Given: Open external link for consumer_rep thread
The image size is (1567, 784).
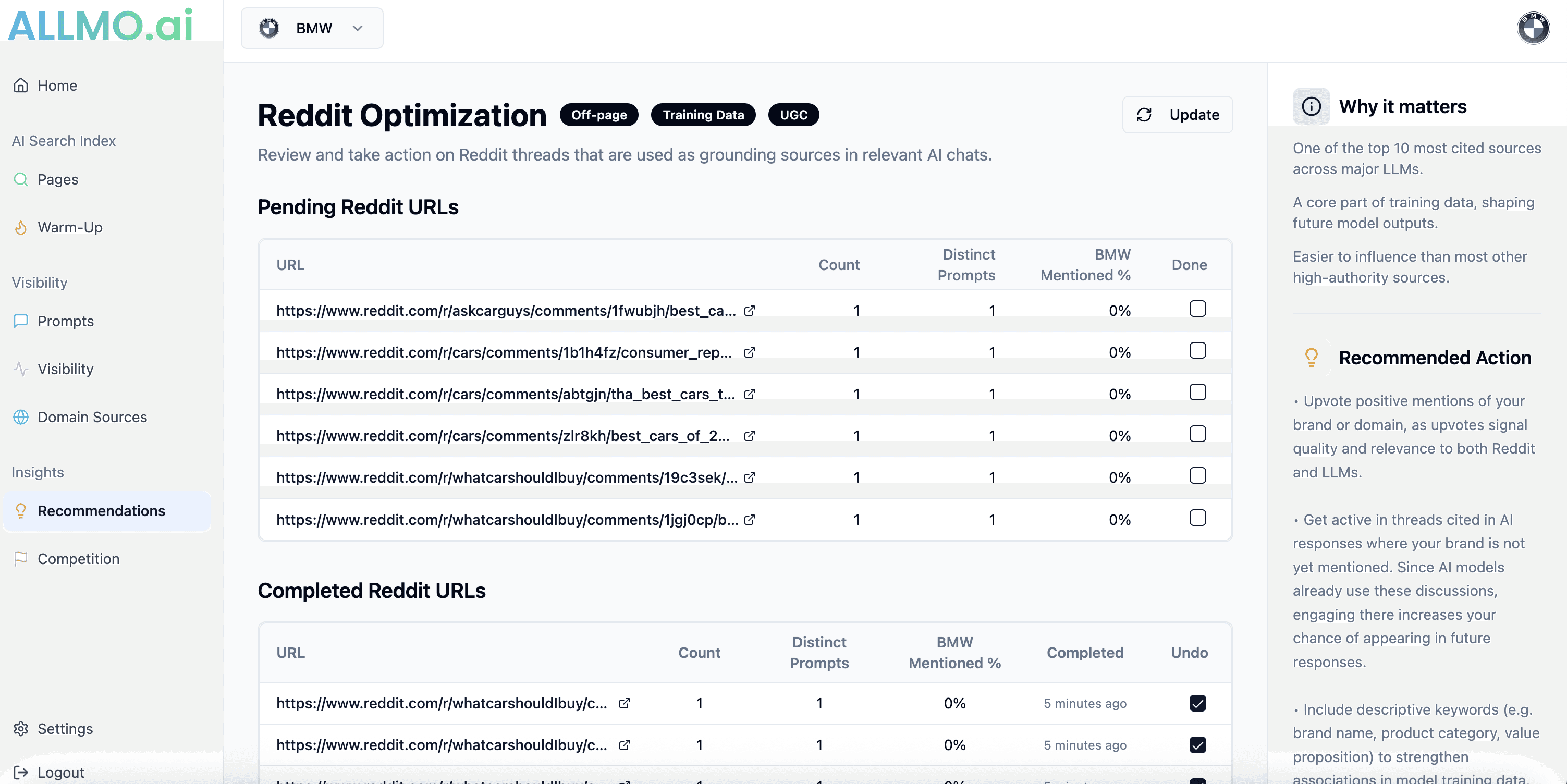Looking at the screenshot, I should pyautogui.click(x=750, y=352).
